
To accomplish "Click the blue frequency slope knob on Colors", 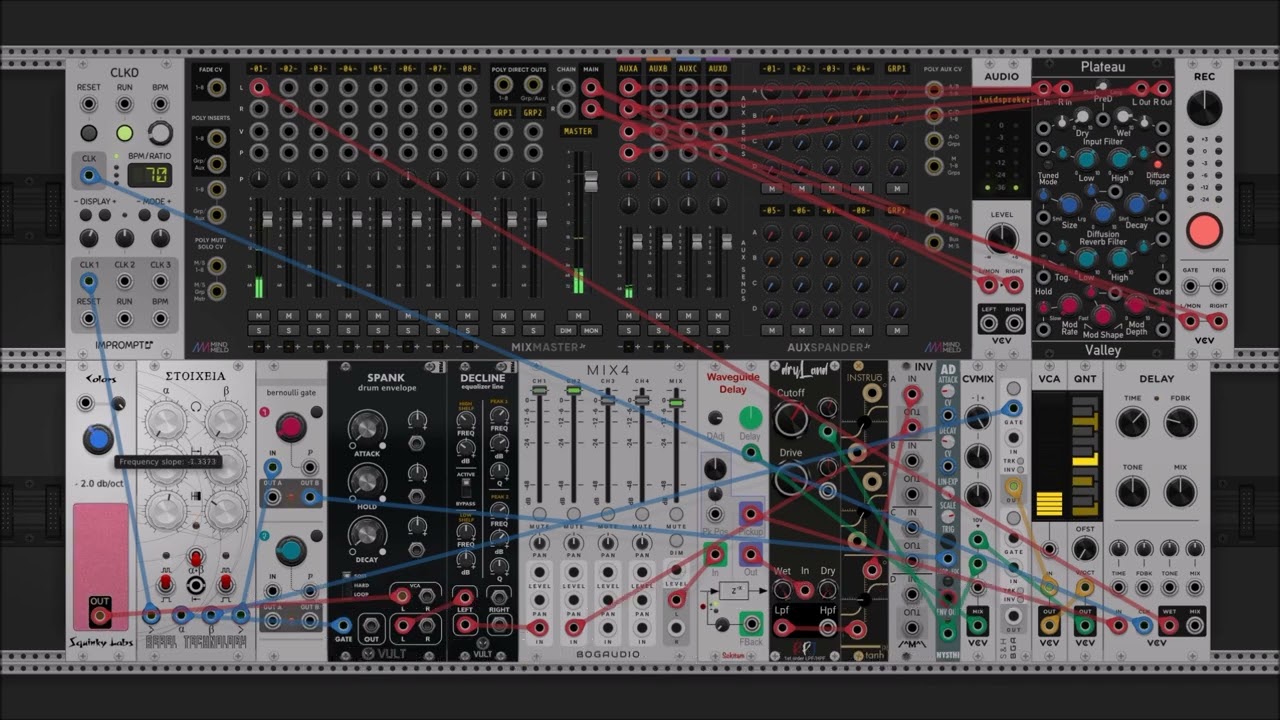I will coord(98,439).
